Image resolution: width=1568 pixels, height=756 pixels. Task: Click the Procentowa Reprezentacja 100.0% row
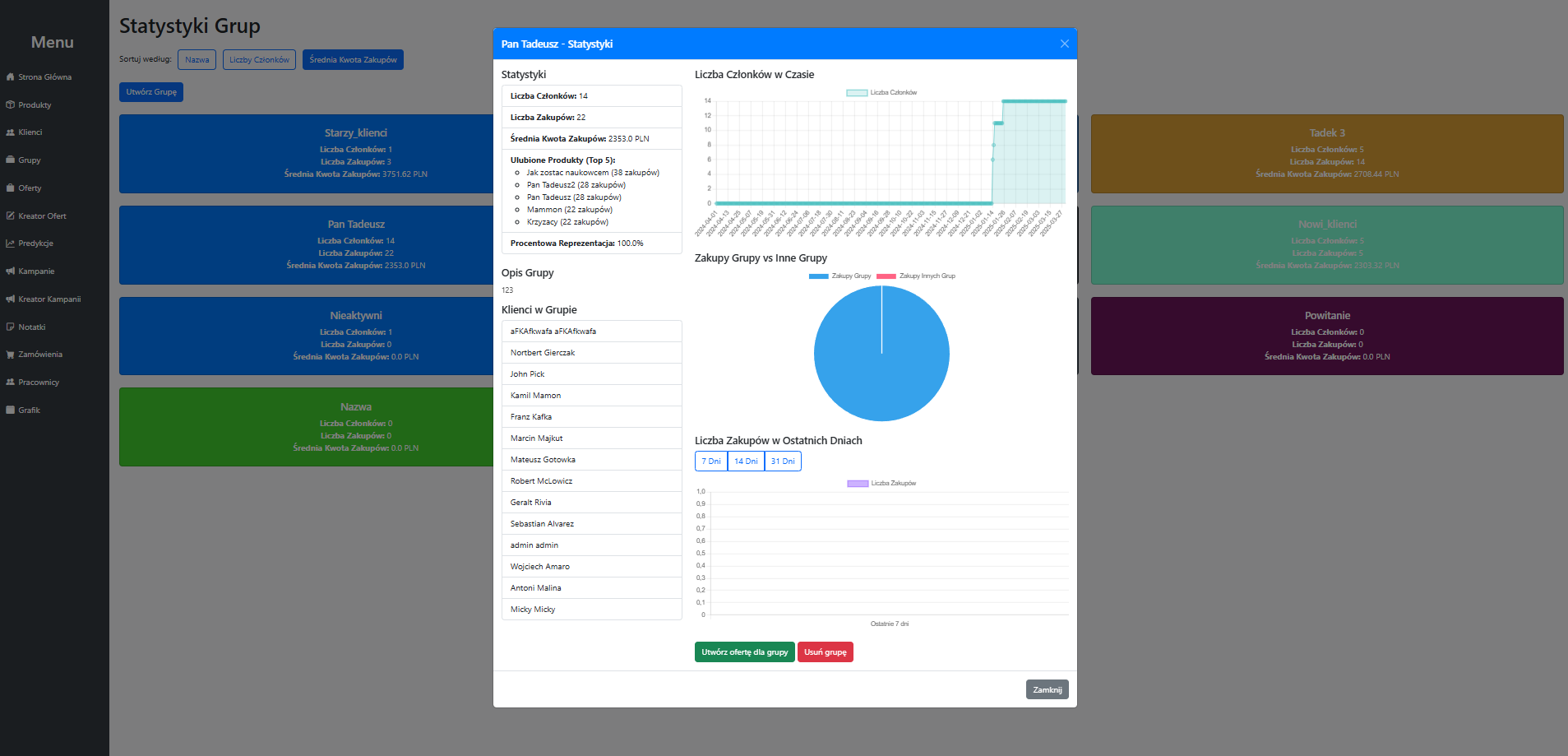pos(592,243)
